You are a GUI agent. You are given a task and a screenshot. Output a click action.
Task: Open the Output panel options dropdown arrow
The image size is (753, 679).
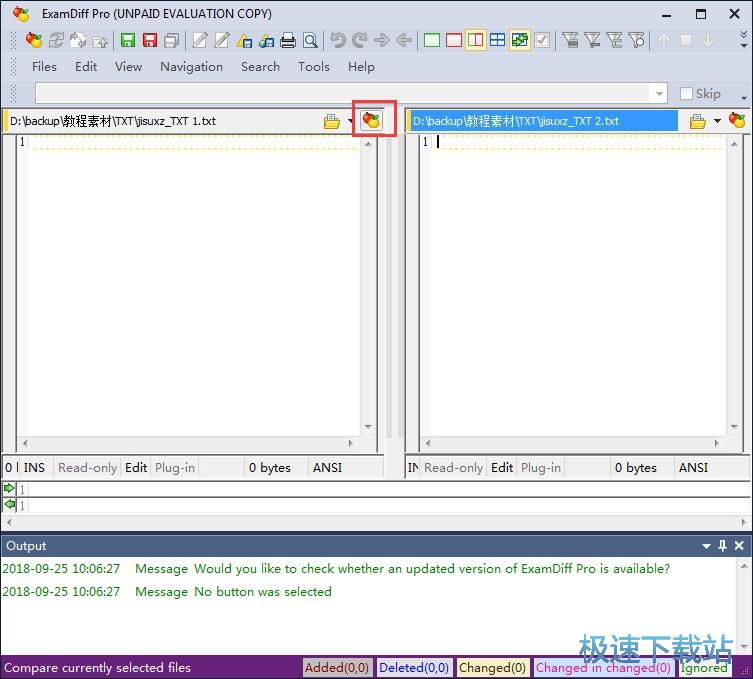point(706,546)
